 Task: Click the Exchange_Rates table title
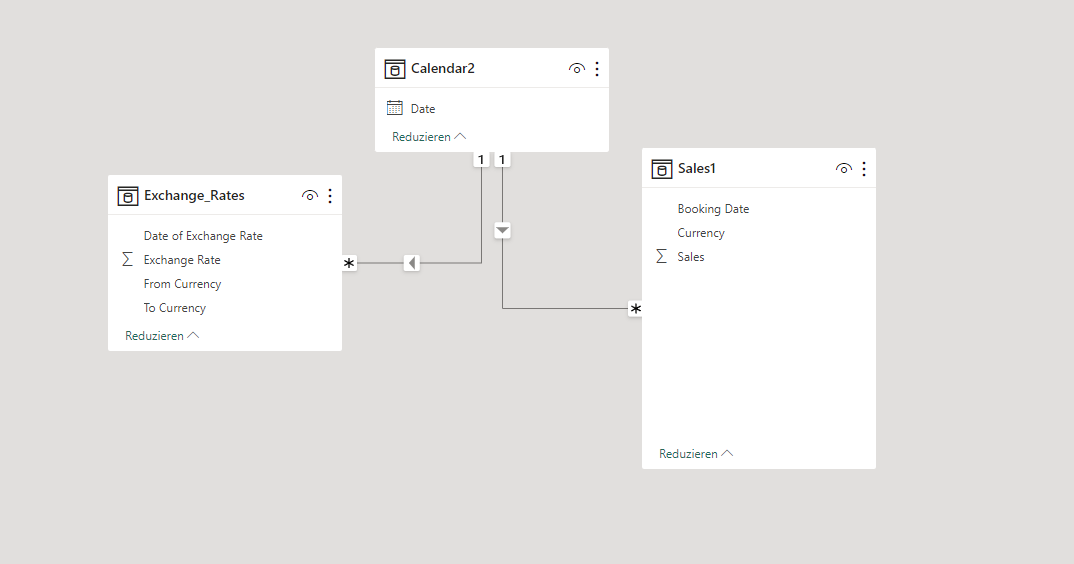click(194, 195)
